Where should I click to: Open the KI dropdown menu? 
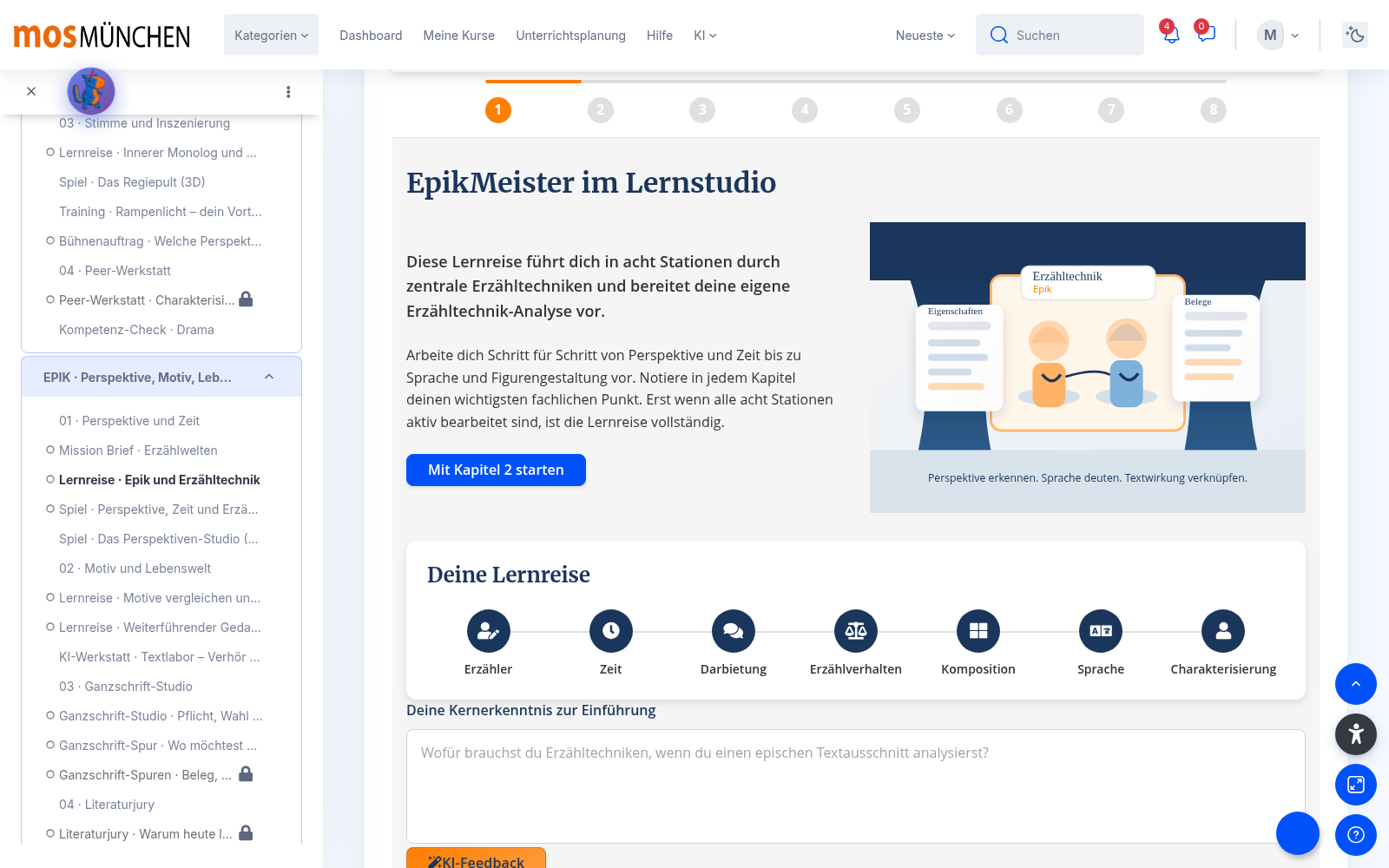tap(705, 35)
